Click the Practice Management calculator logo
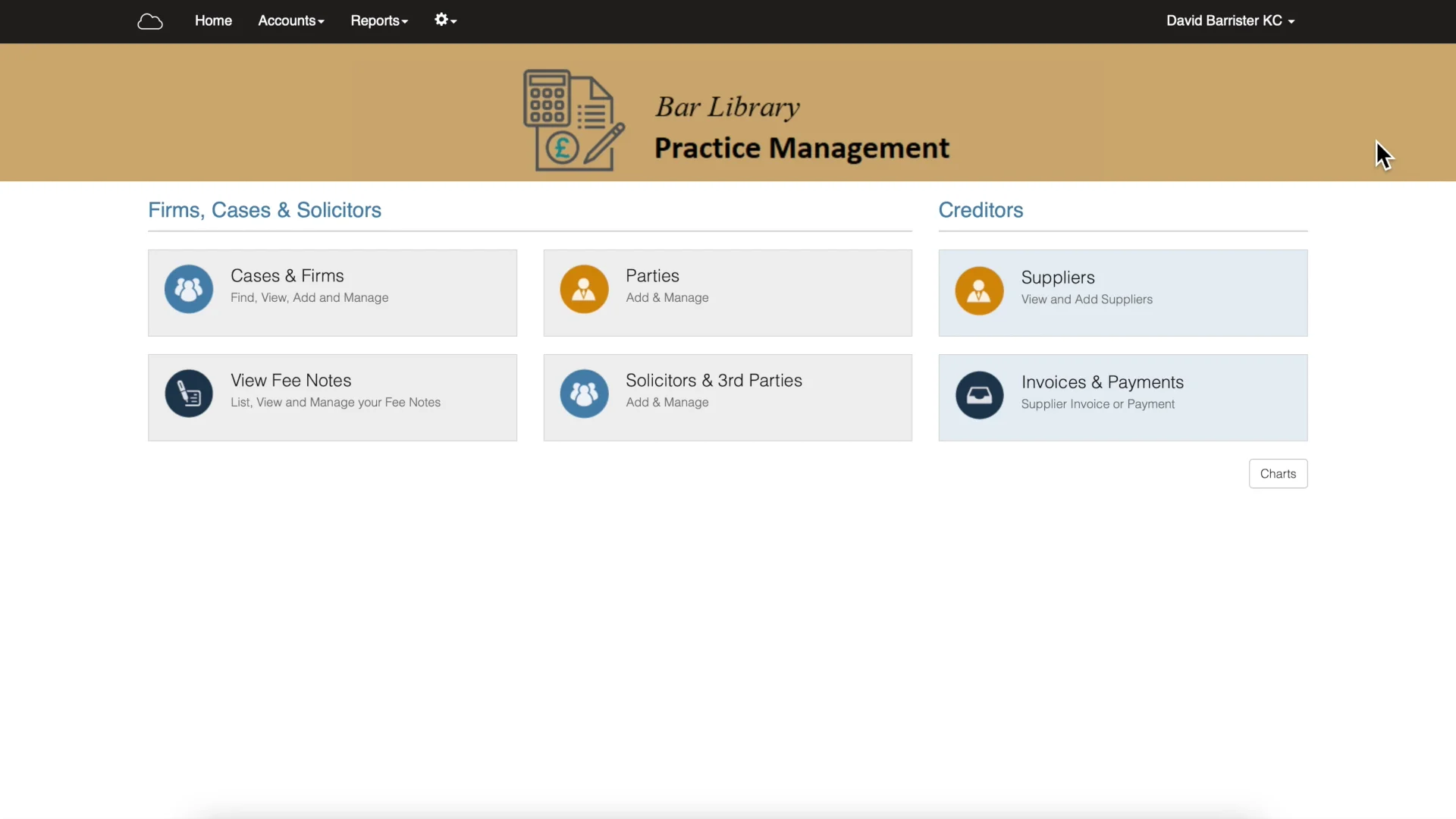Viewport: 1456px width, 819px height. pyautogui.click(x=574, y=121)
